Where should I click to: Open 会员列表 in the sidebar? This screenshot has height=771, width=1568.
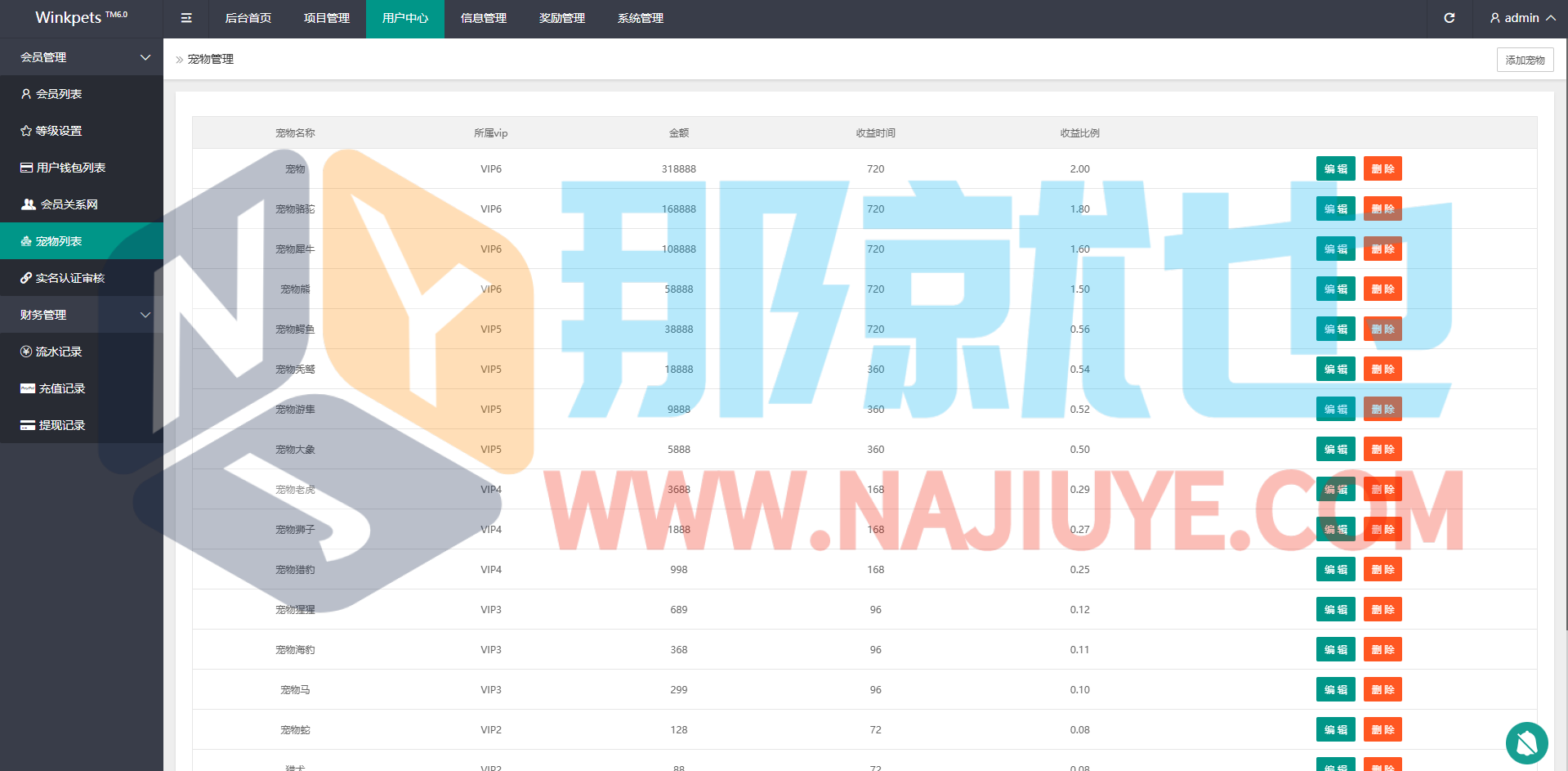pyautogui.click(x=59, y=94)
